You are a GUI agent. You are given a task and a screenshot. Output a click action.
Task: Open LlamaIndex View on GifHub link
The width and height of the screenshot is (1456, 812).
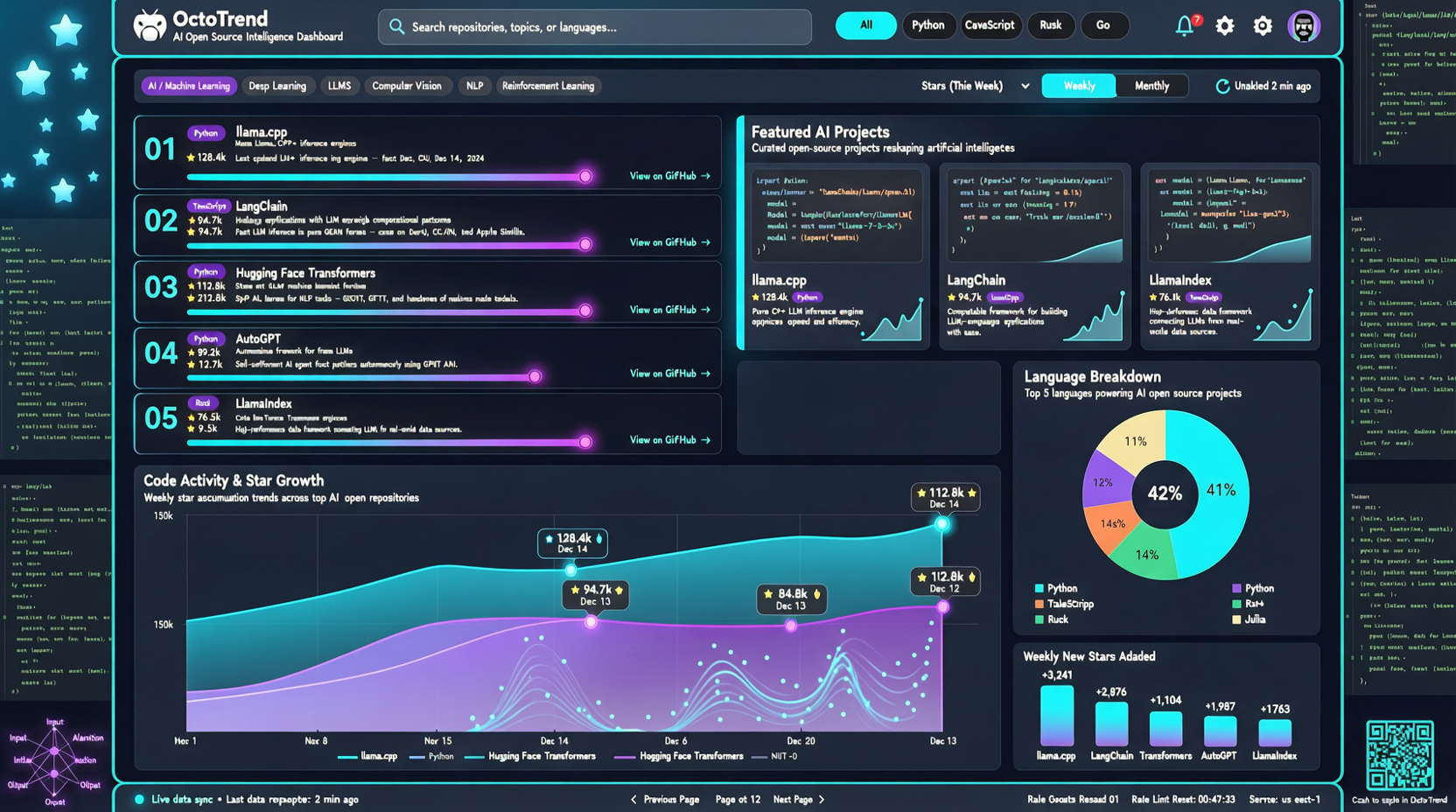(x=669, y=440)
